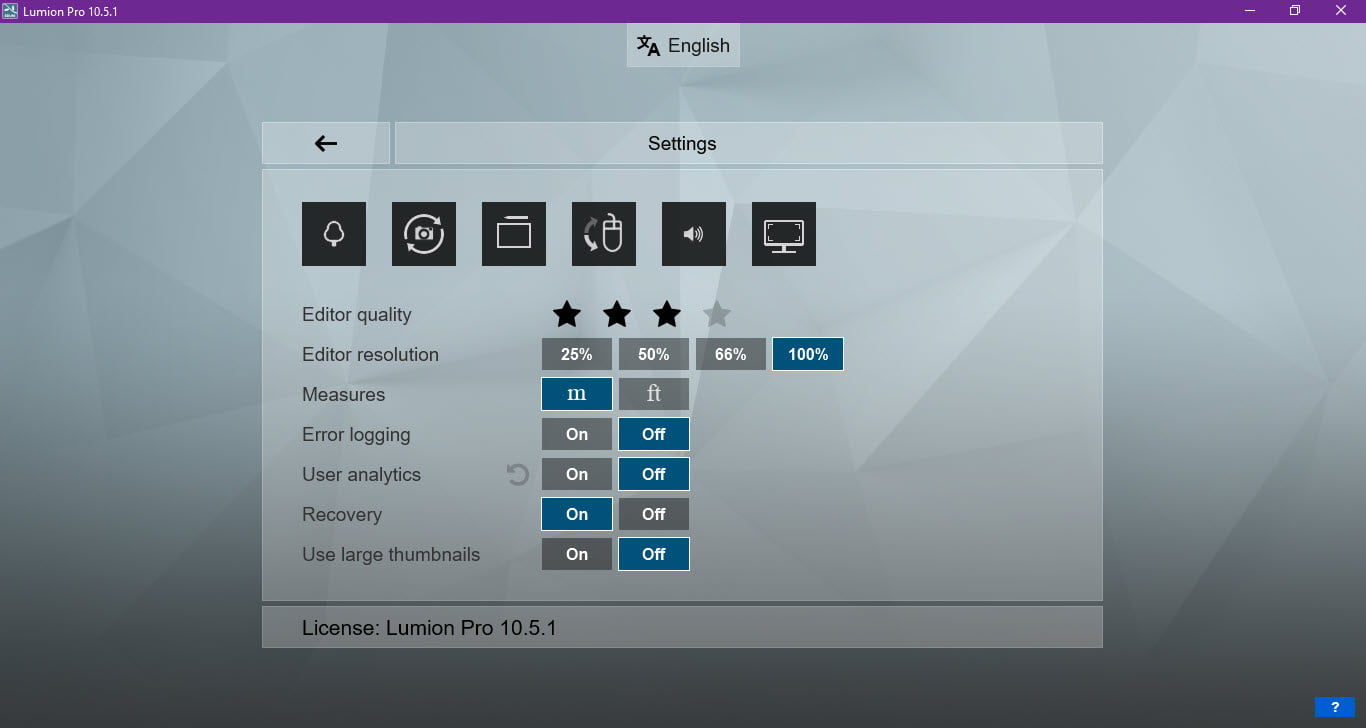The image size is (1366, 728).
Task: Turn Use large thumbnails On
Action: (577, 554)
